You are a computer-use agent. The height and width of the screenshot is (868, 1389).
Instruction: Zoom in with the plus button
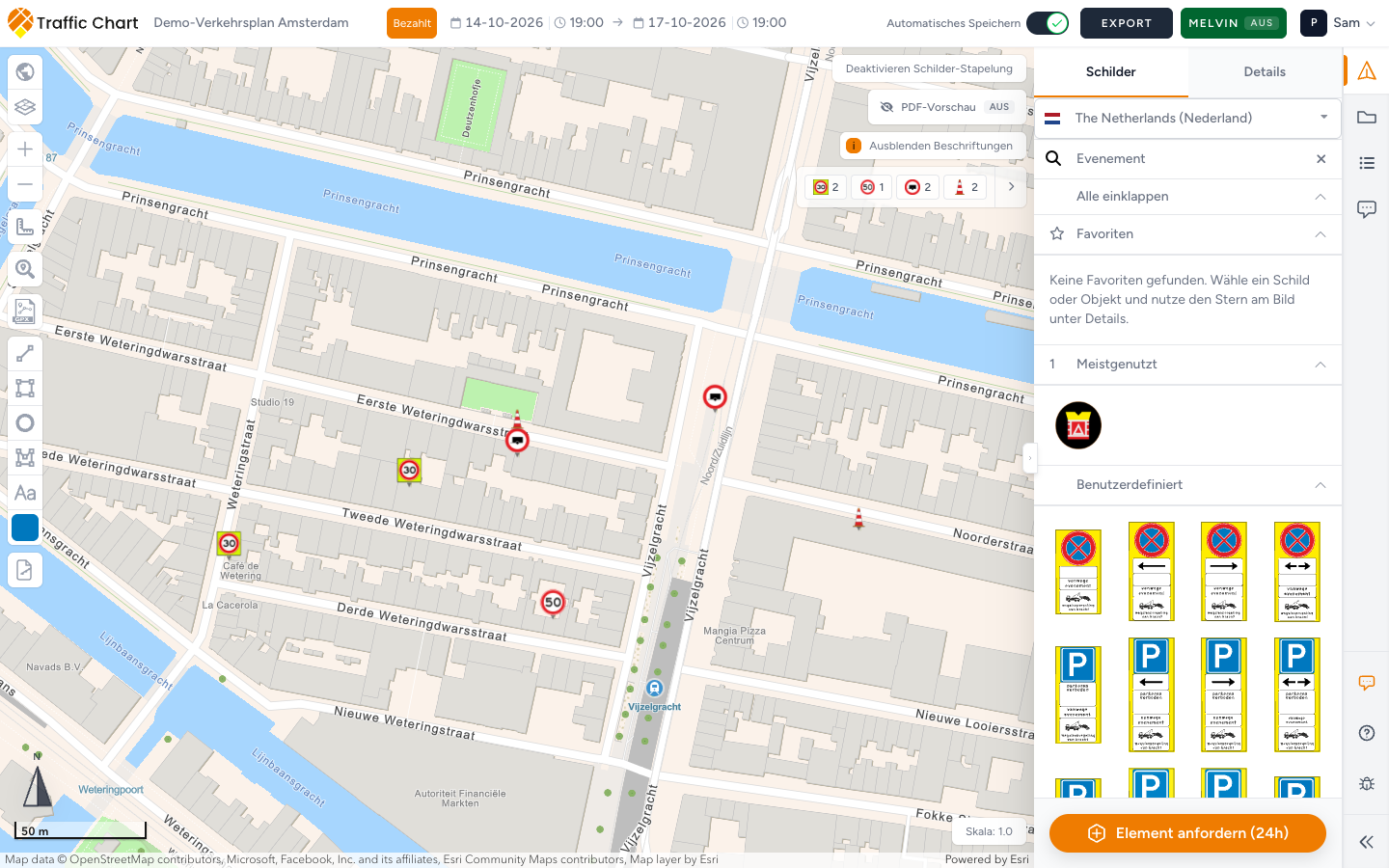pos(25,149)
